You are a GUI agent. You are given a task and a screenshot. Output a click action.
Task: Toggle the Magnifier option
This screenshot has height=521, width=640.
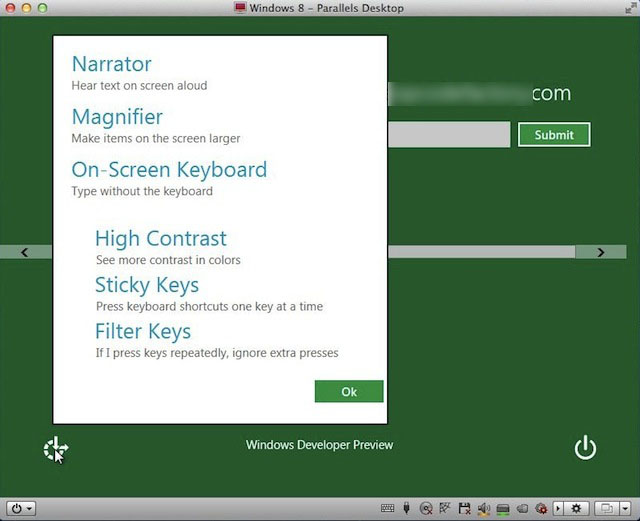(117, 117)
